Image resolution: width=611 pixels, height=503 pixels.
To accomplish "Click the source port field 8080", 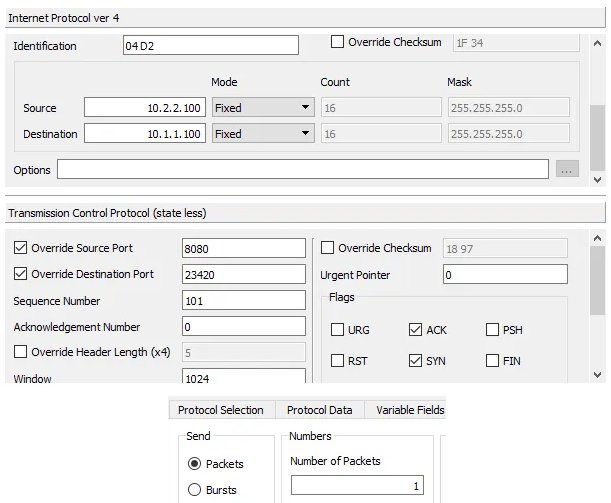I will tap(244, 248).
